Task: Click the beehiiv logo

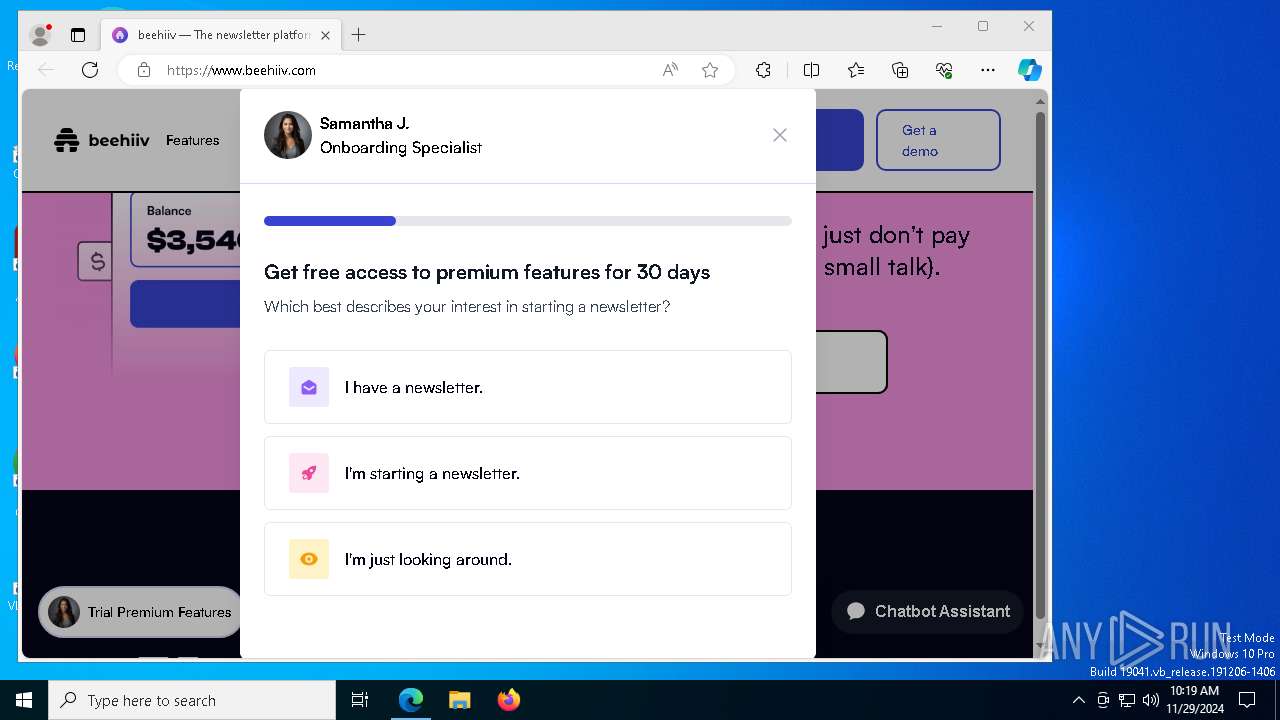Action: click(102, 140)
